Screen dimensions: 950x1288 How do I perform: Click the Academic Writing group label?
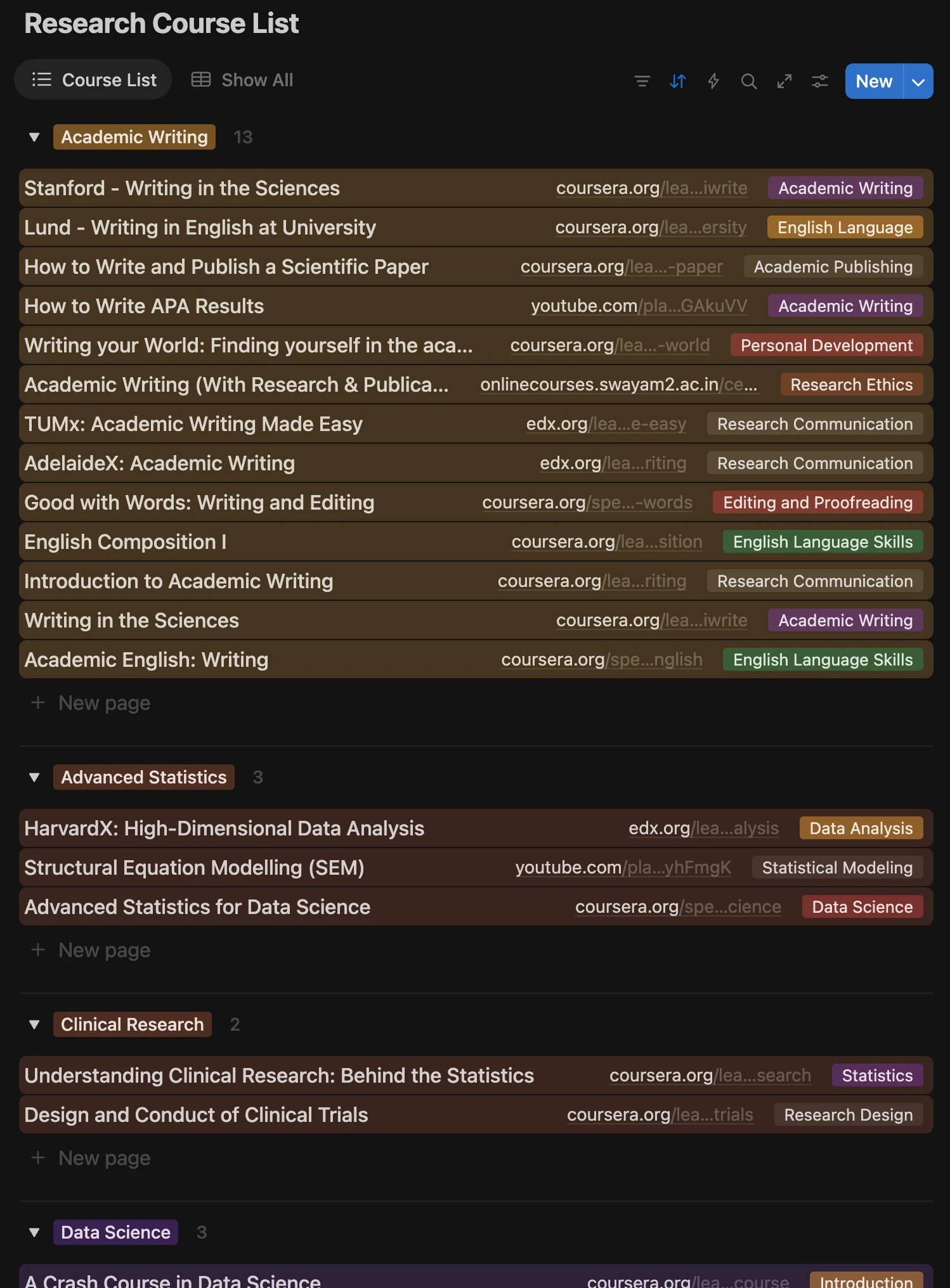point(134,137)
